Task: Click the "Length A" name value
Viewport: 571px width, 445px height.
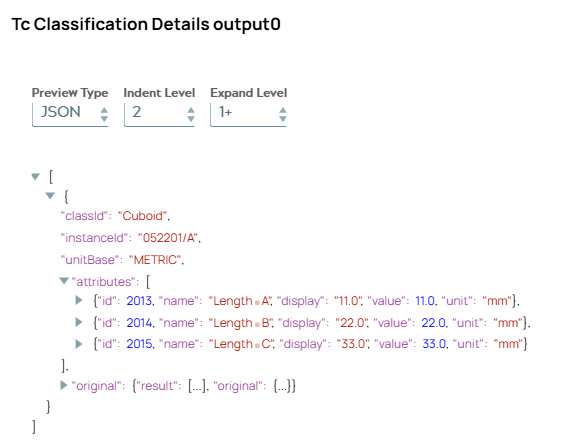Action: pos(240,301)
